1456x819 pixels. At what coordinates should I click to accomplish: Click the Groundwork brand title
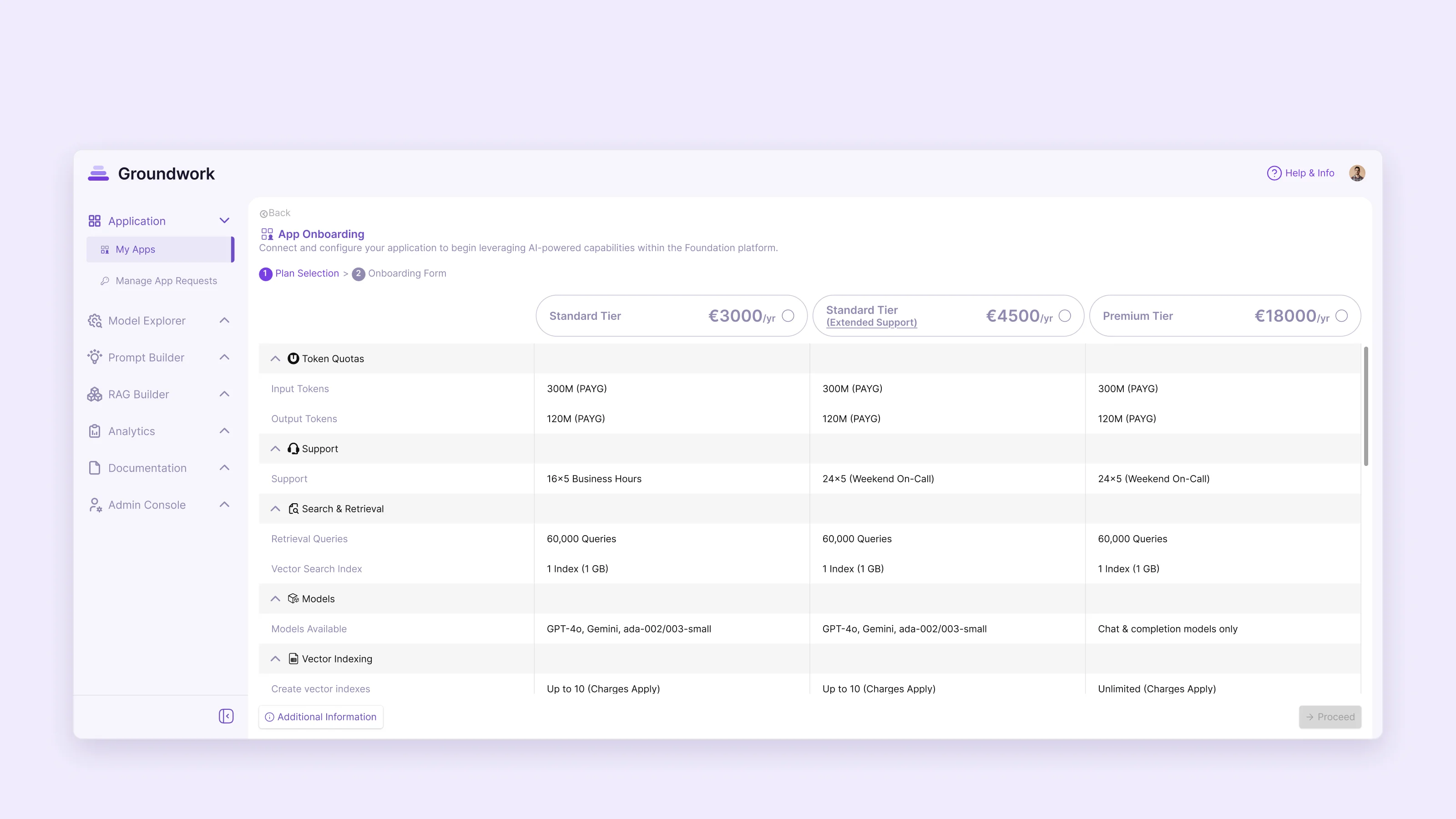(166, 173)
